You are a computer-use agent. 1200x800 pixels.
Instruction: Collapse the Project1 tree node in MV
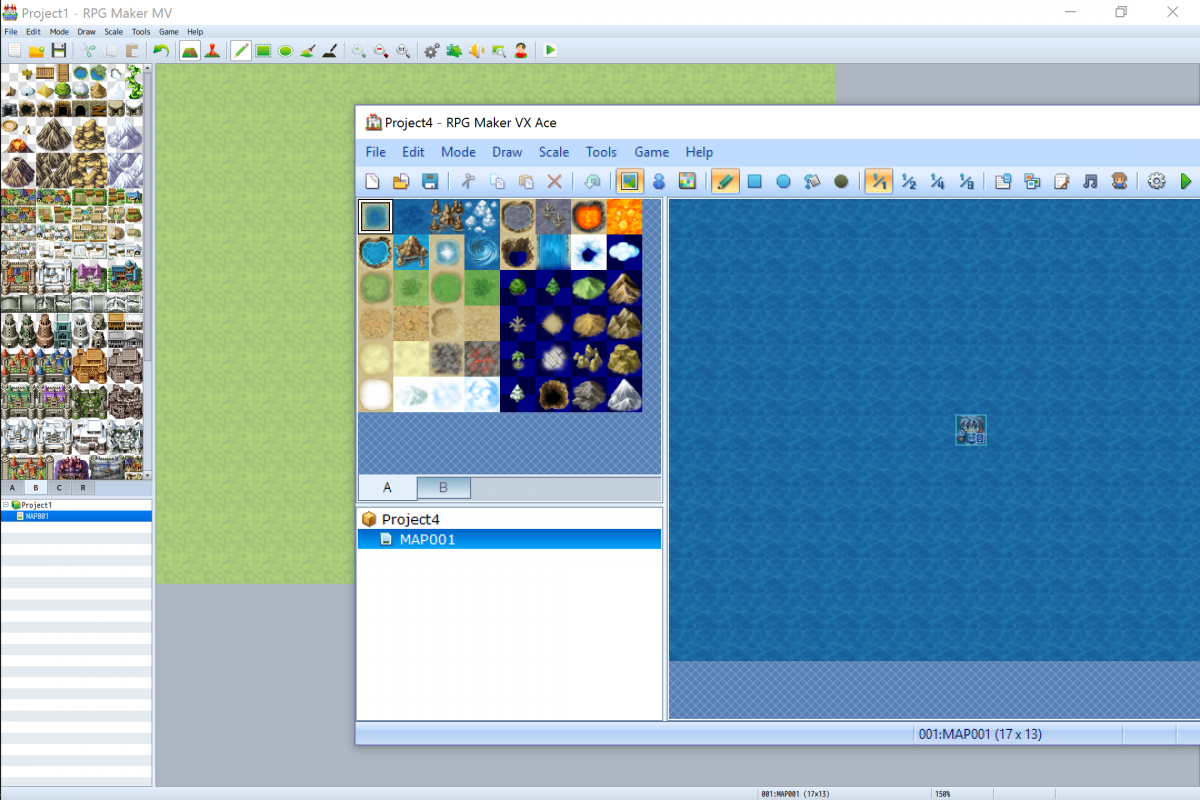pos(6,505)
